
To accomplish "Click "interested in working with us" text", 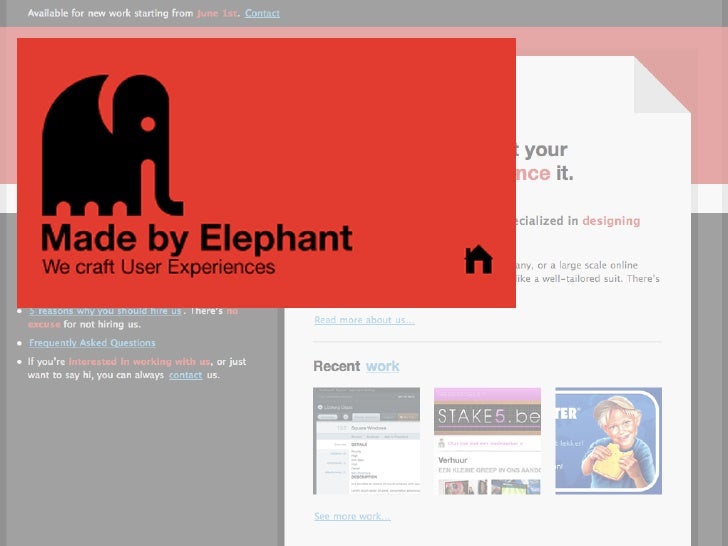I will [x=139, y=362].
